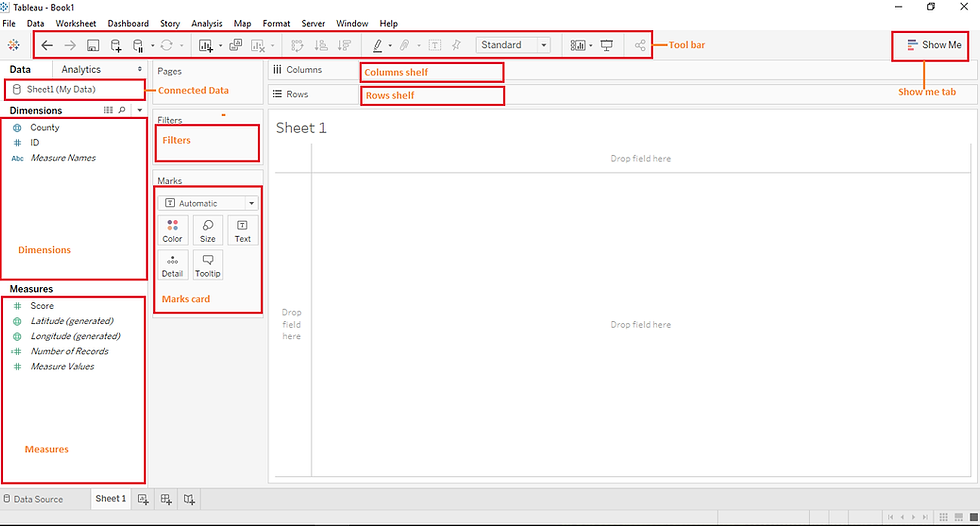This screenshot has width=980, height=526.
Task: Open the show/hide cards dropdown arrow
Action: pyautogui.click(x=591, y=46)
